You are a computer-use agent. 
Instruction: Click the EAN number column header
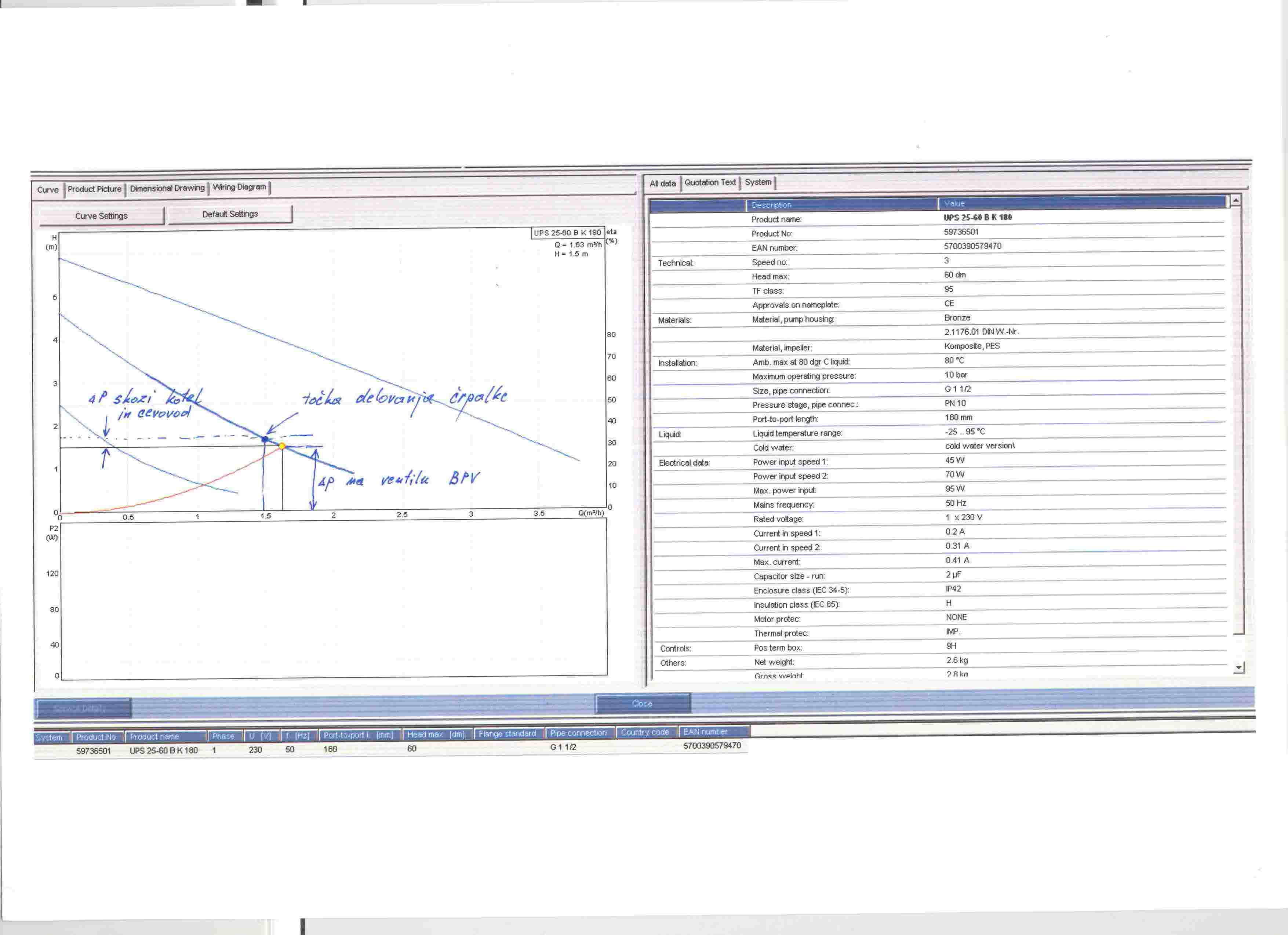point(714,732)
